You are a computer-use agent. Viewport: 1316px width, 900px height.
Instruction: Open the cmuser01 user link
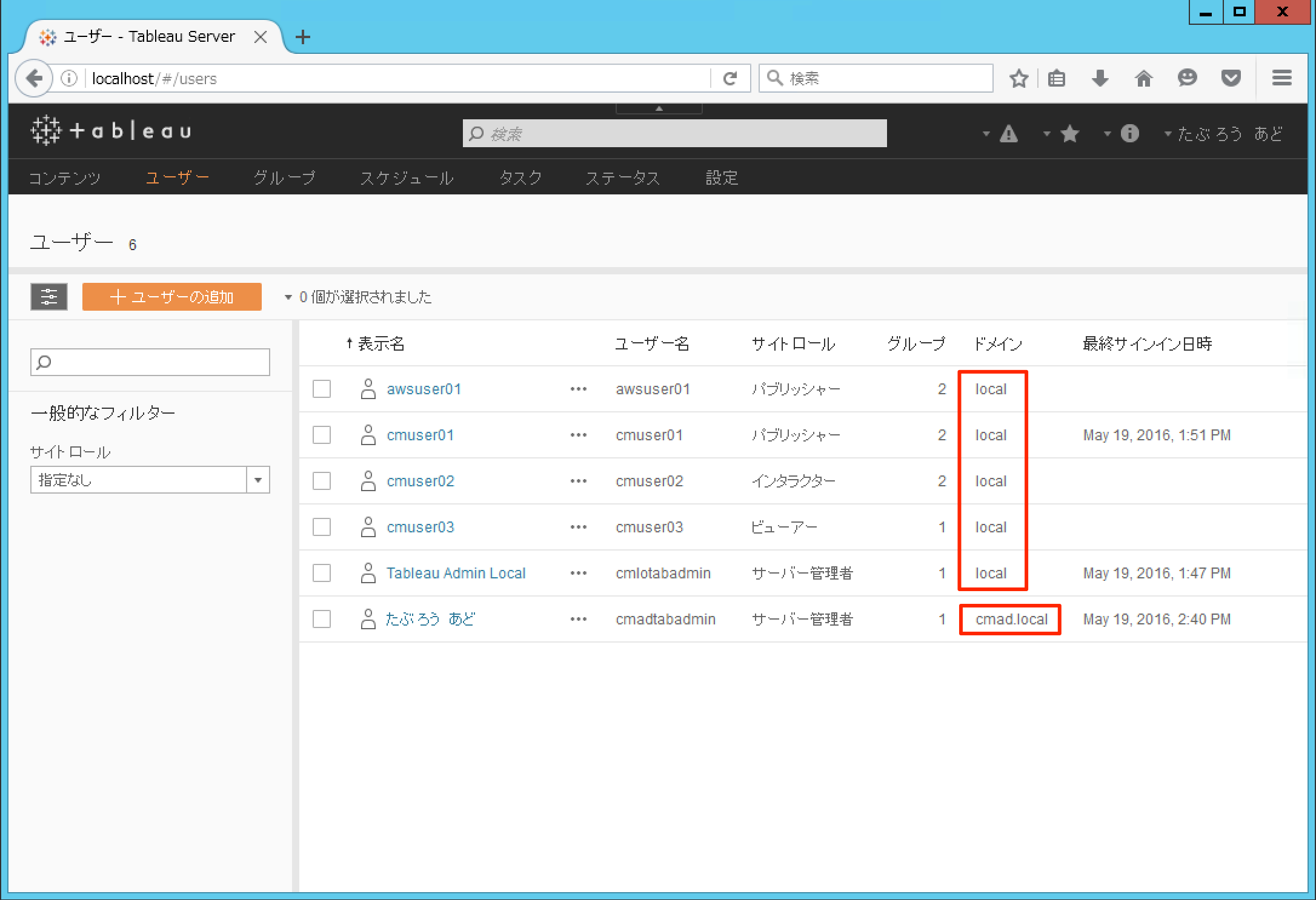tap(420, 435)
